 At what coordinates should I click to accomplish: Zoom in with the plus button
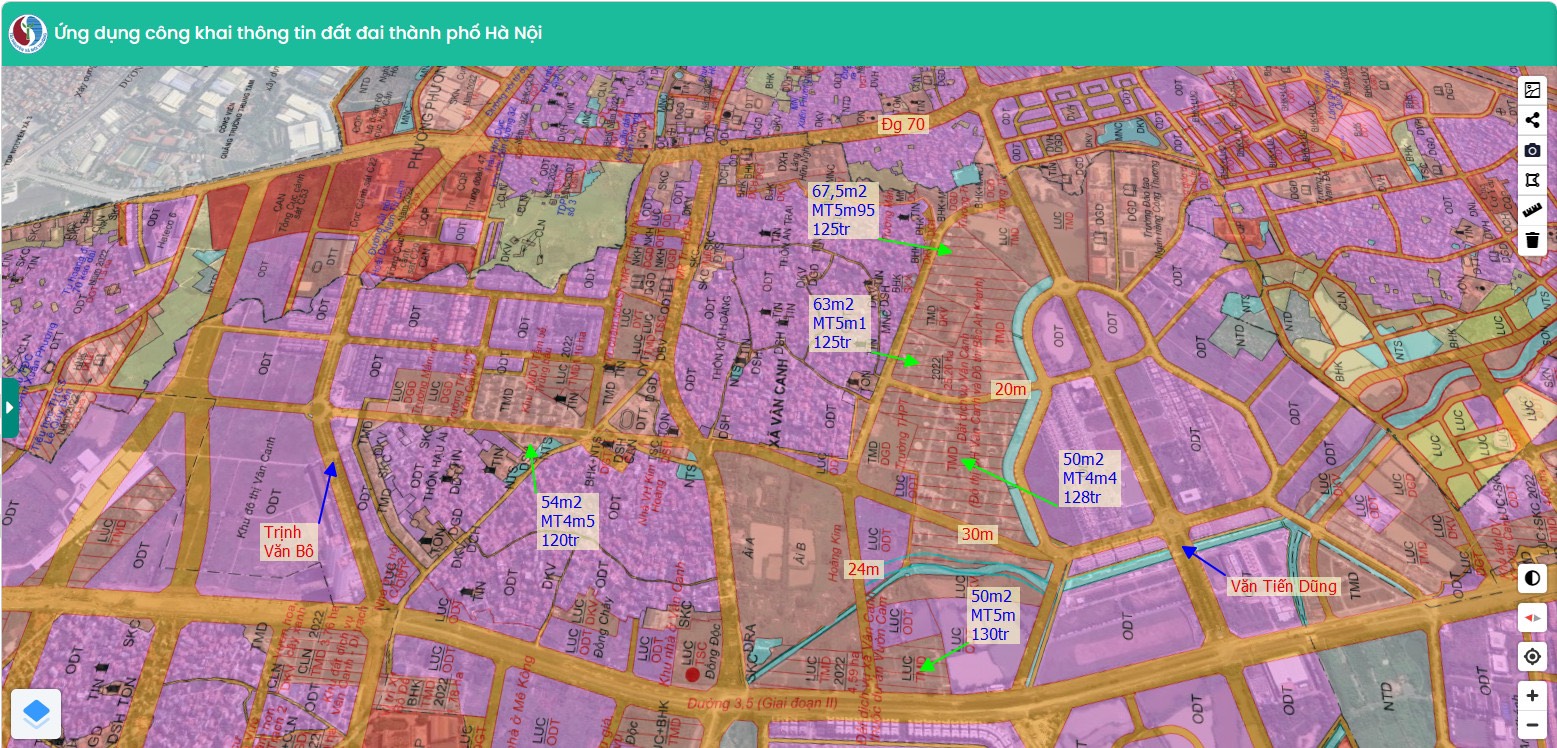1532,695
